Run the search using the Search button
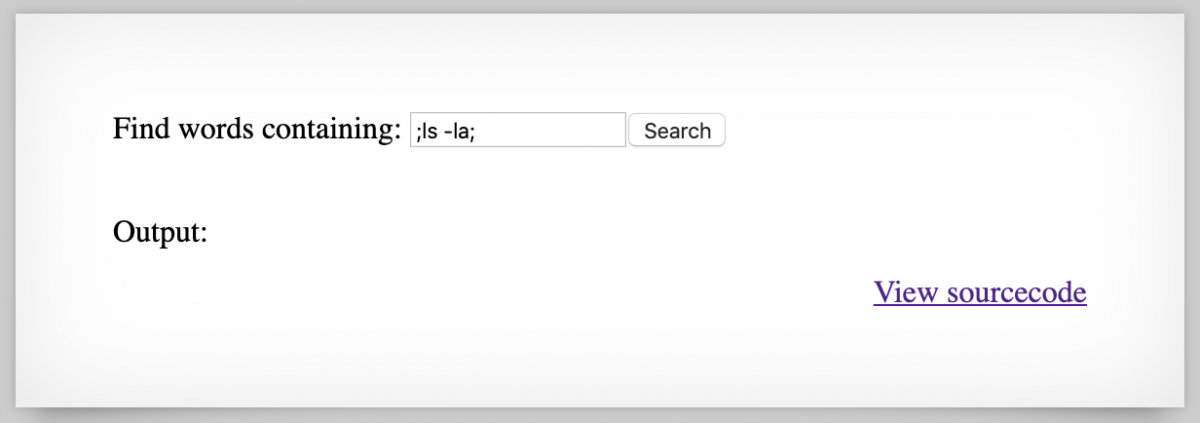Screen dimensions: 1200x423 [677, 131]
